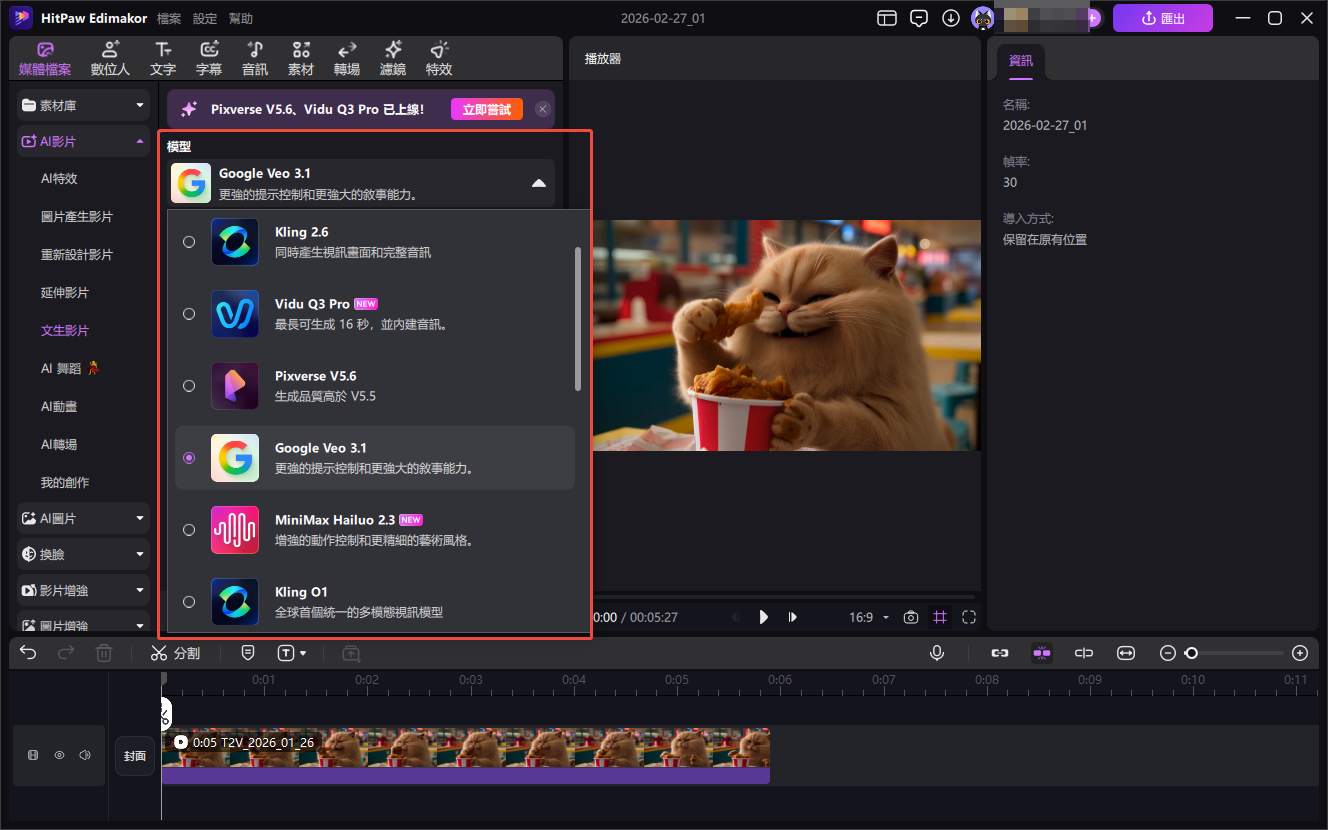Choose MiniMax Hailuo 2.3 radio button
Image resolution: width=1328 pixels, height=830 pixels.
pyautogui.click(x=189, y=530)
